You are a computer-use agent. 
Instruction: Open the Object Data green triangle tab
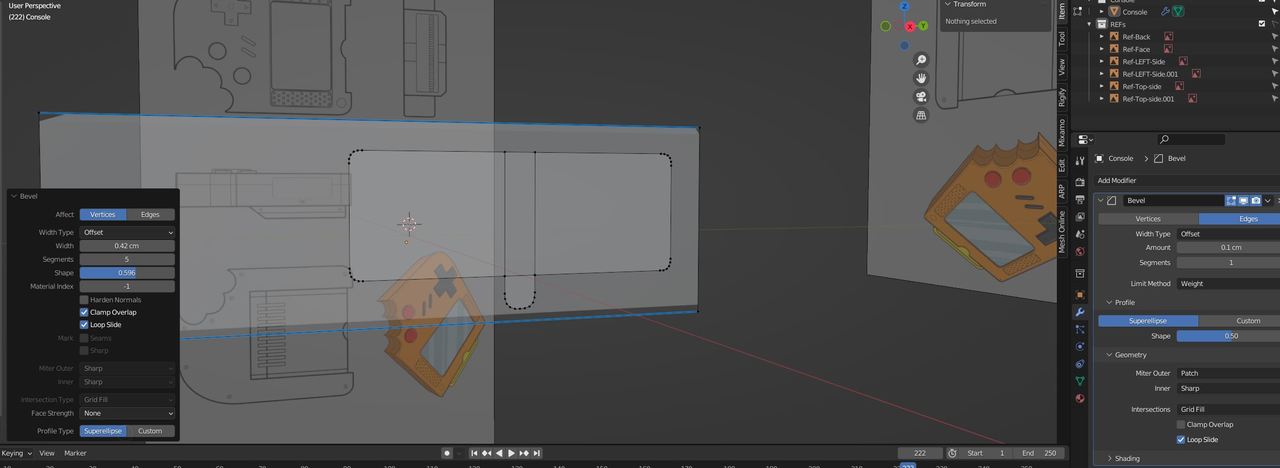[x=1079, y=381]
